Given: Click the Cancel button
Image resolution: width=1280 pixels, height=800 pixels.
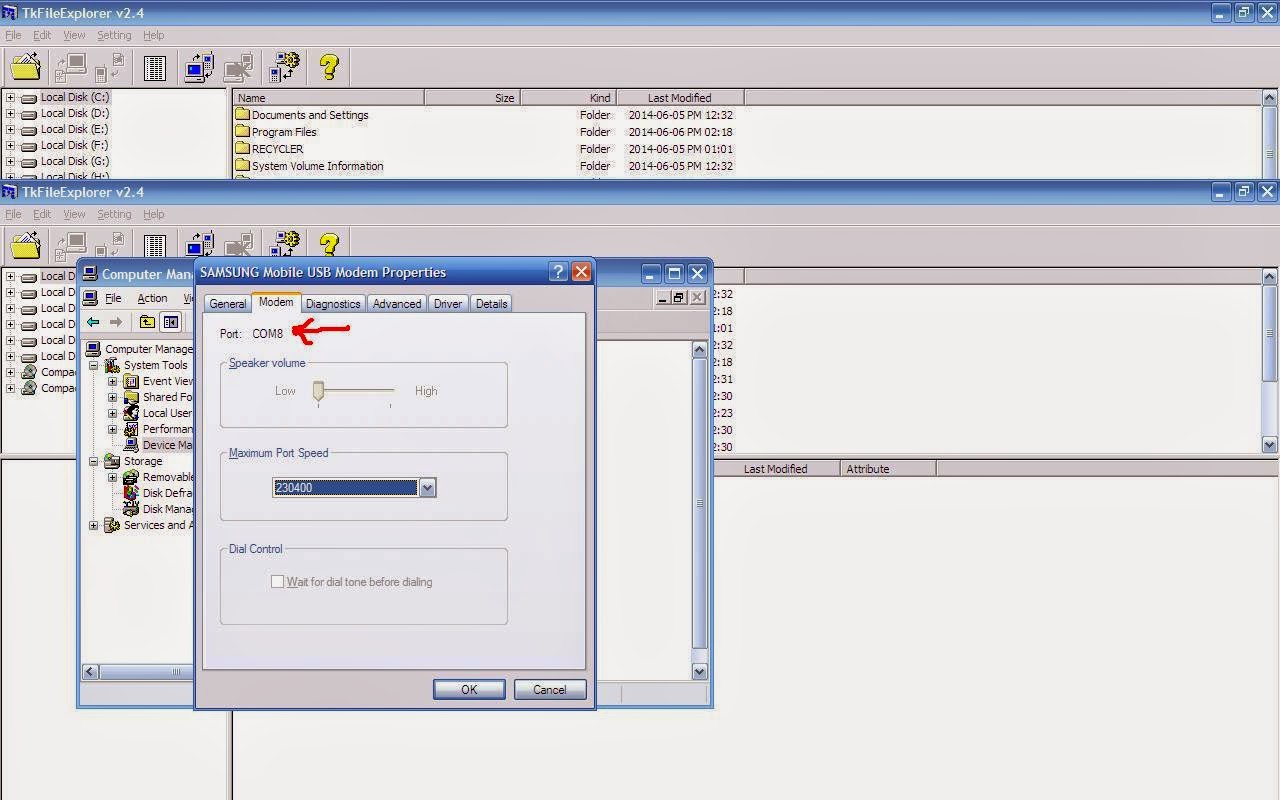Looking at the screenshot, I should click(x=549, y=689).
